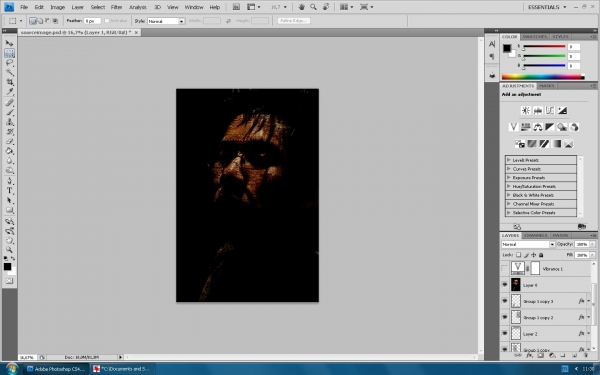Toggle lock image pixels
This screenshot has width=600, height=375.
526,255
